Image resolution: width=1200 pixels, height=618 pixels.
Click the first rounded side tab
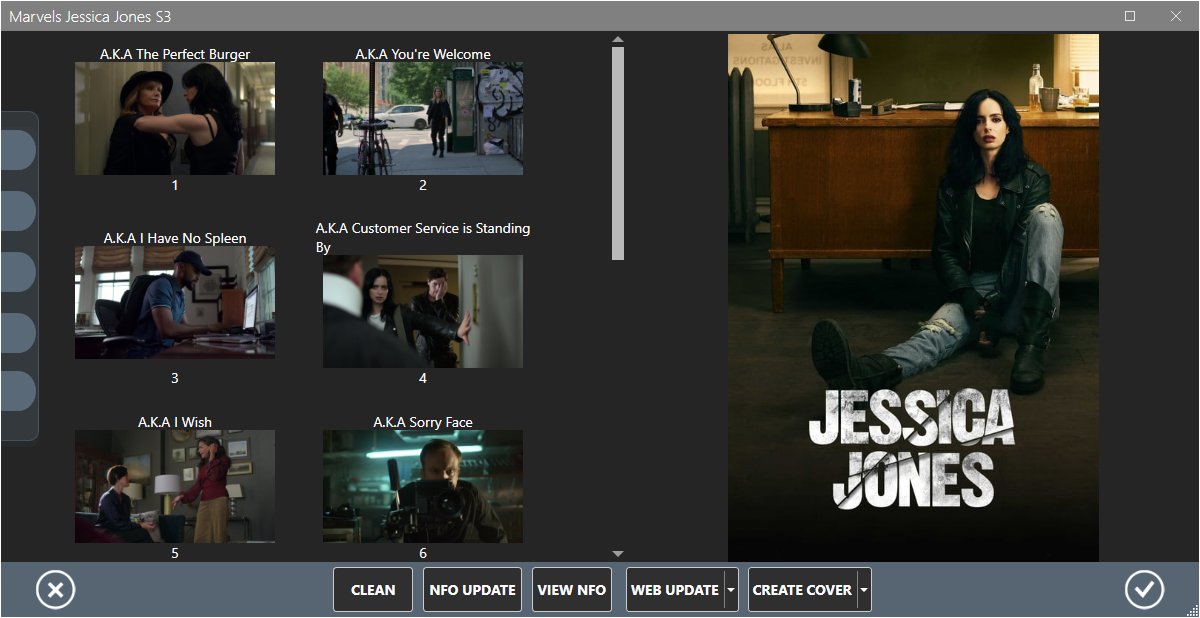[x=17, y=150]
